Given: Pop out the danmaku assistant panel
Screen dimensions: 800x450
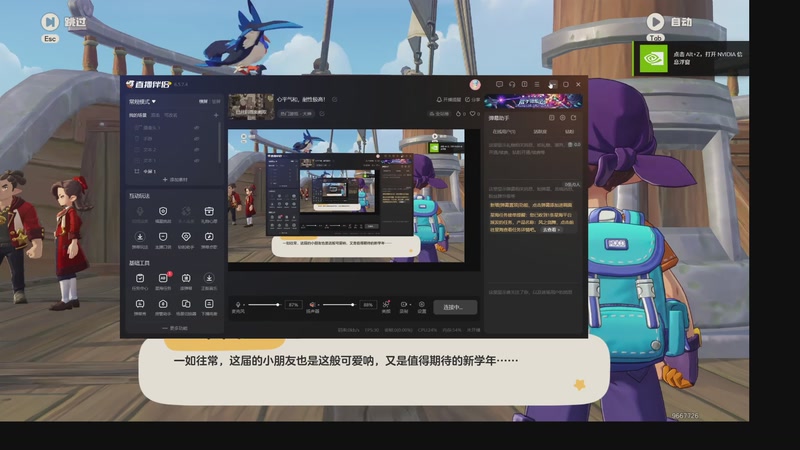Looking at the screenshot, I should [x=574, y=118].
